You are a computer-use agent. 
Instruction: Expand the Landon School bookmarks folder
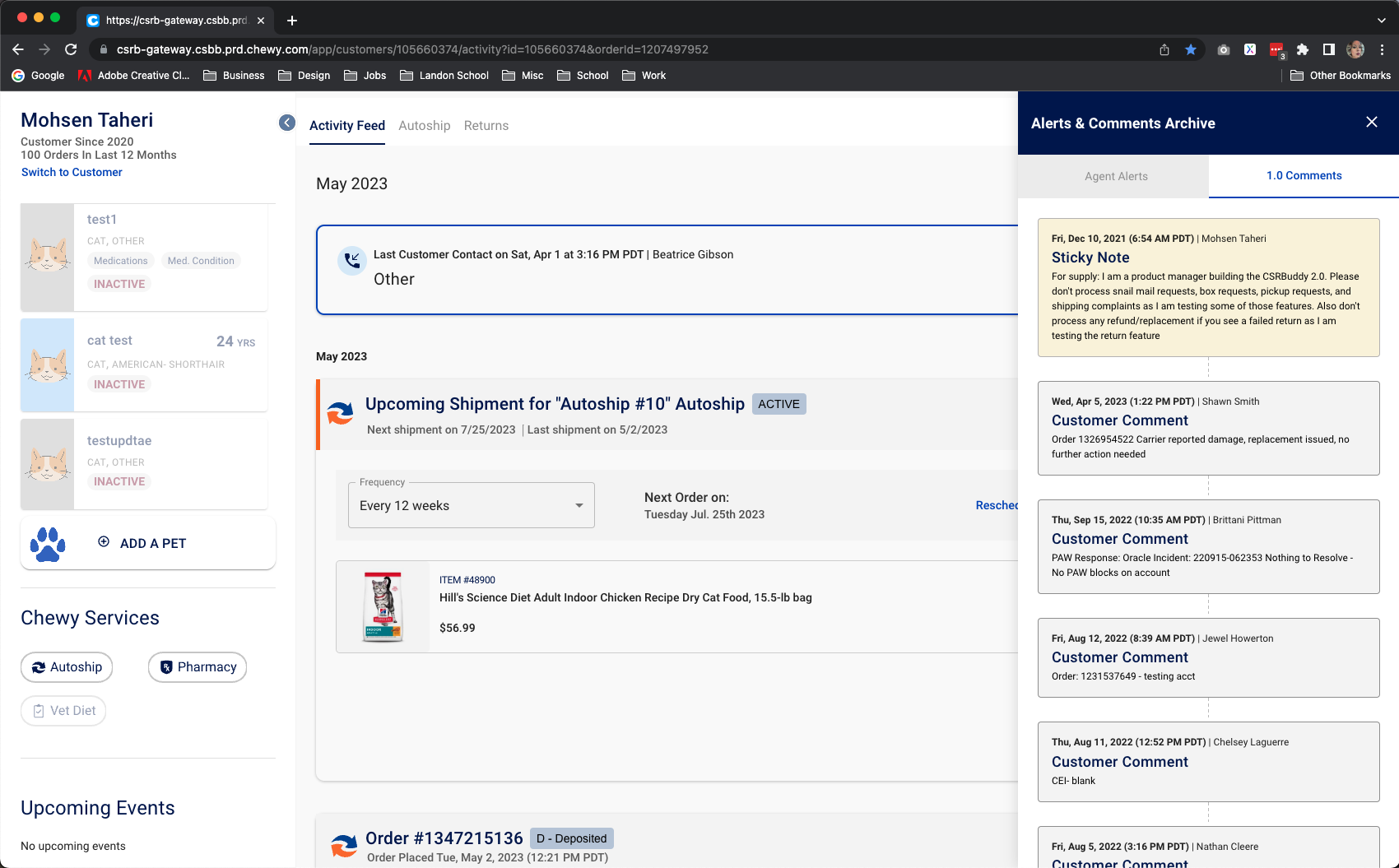444,75
